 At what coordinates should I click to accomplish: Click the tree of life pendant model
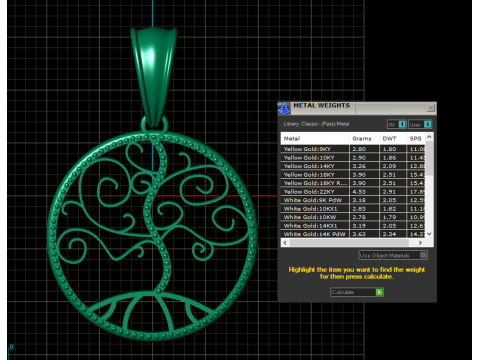pyautogui.click(x=152, y=235)
